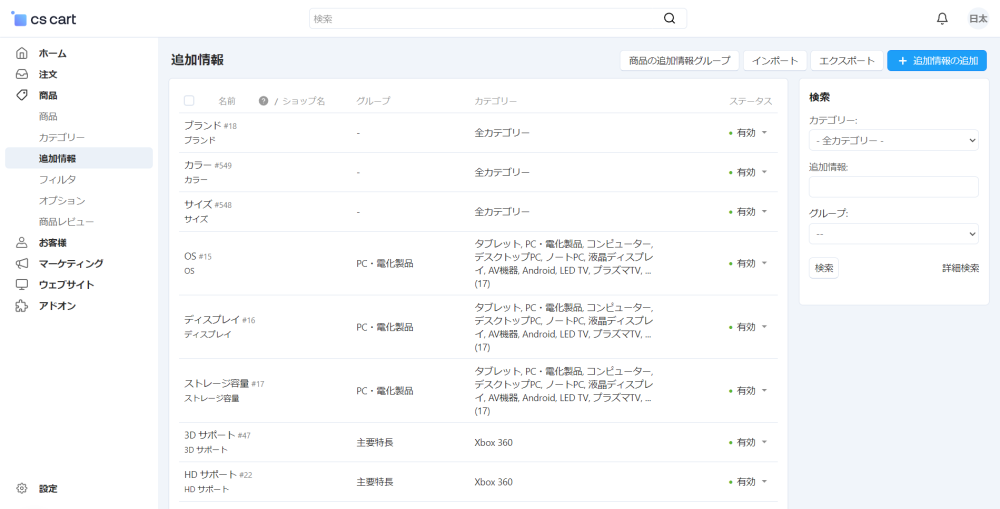Click the 追加情報の追加 button

[x=936, y=61]
